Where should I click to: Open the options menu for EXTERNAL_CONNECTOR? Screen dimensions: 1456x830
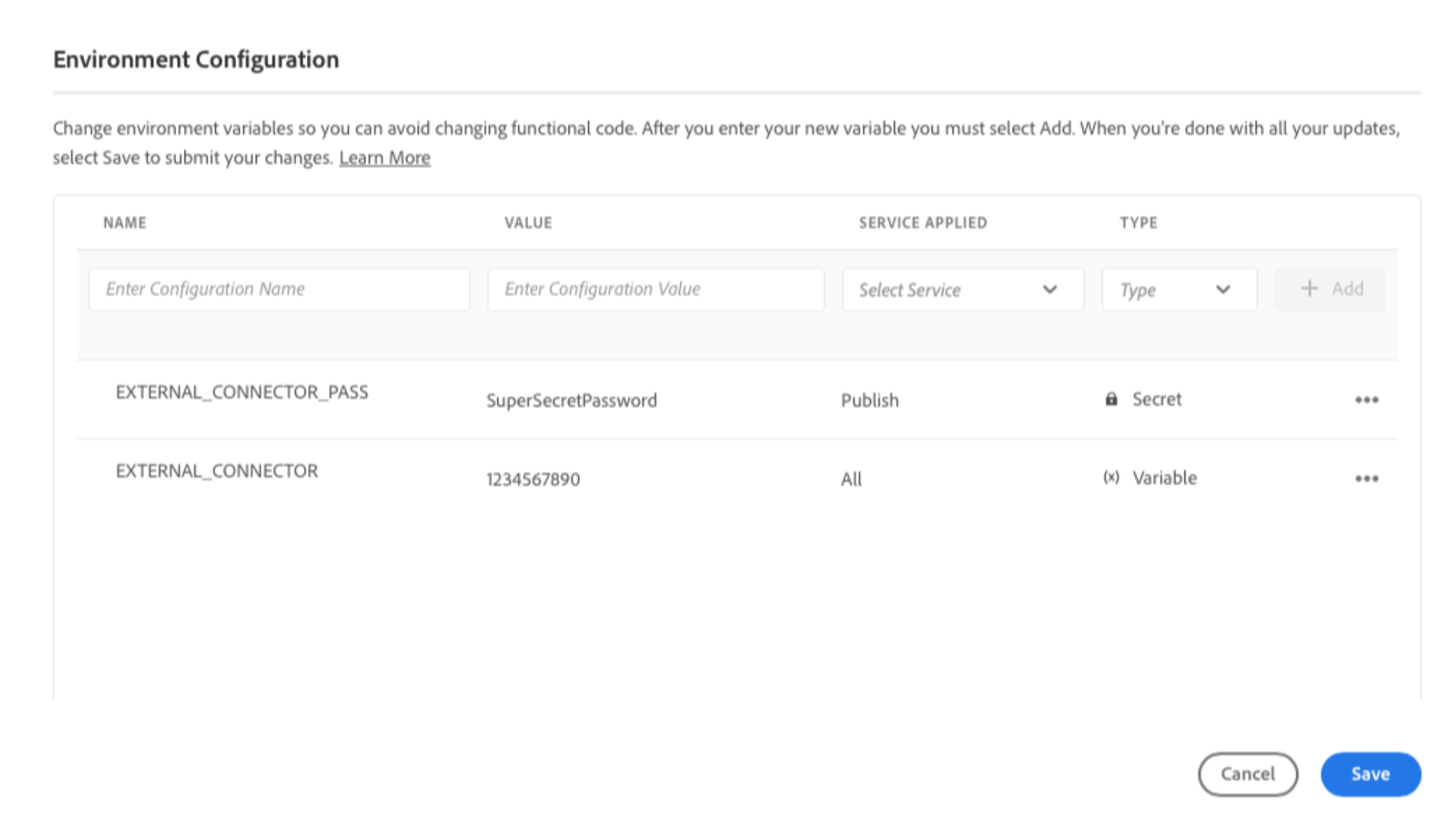pyautogui.click(x=1367, y=478)
